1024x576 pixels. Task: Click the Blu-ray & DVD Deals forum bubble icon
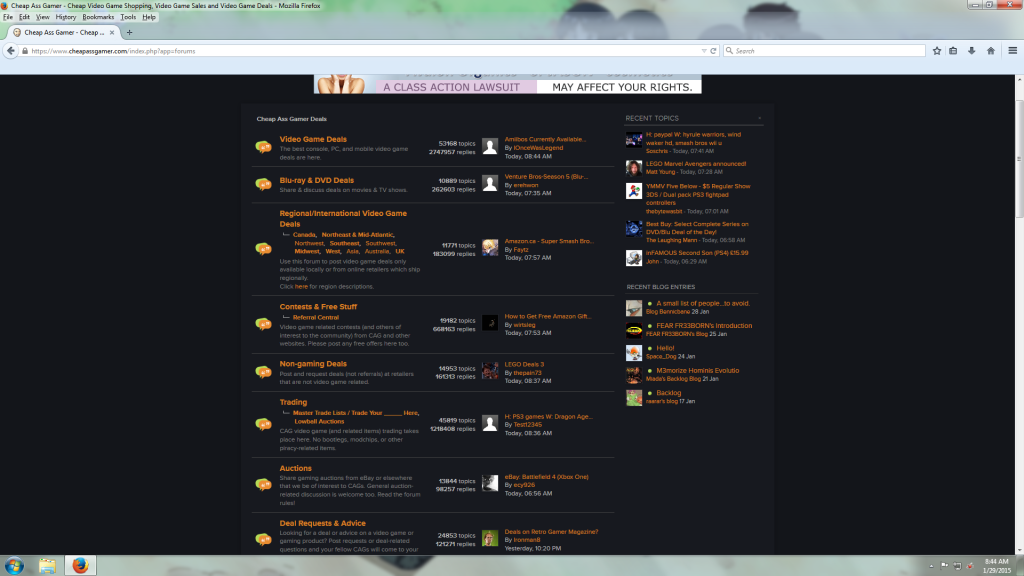coord(263,184)
